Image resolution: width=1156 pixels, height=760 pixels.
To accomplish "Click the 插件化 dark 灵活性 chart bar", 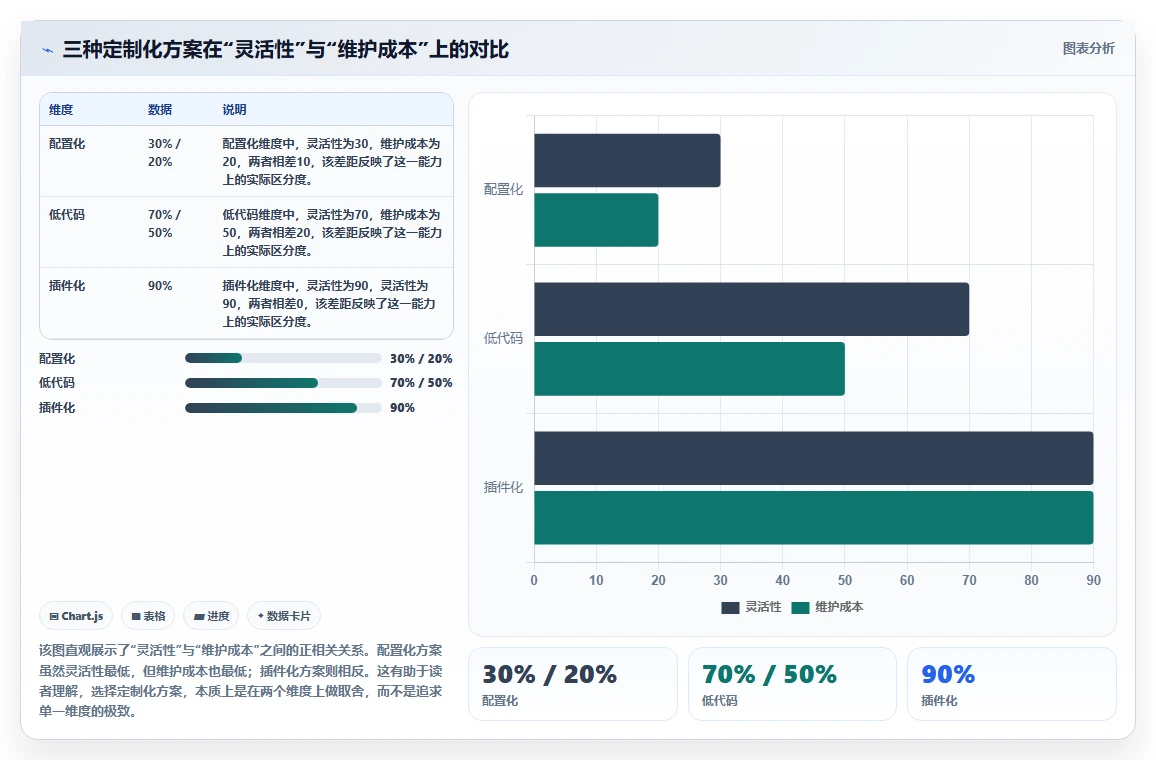I will 814,458.
